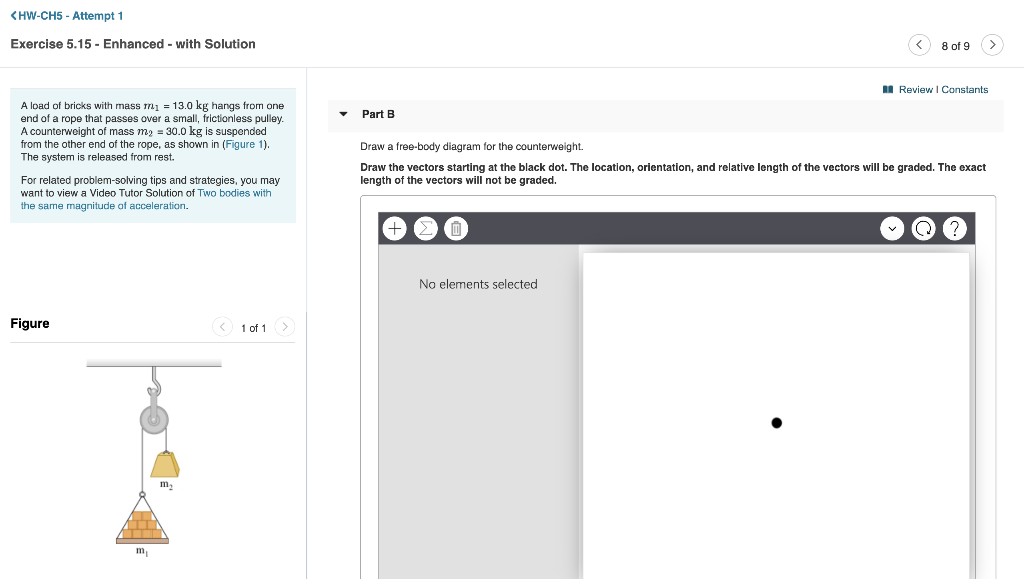
Task: Click the 'Figure' heading
Action: [x=30, y=324]
